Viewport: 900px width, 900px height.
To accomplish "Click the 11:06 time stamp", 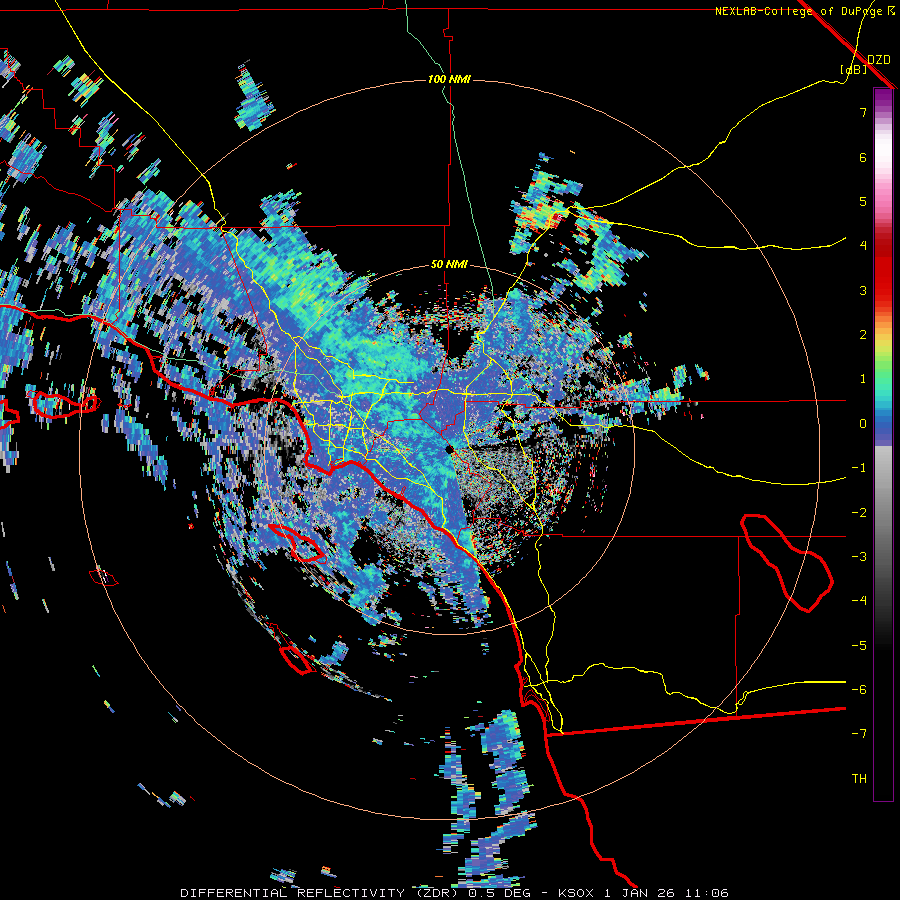I will (705, 893).
